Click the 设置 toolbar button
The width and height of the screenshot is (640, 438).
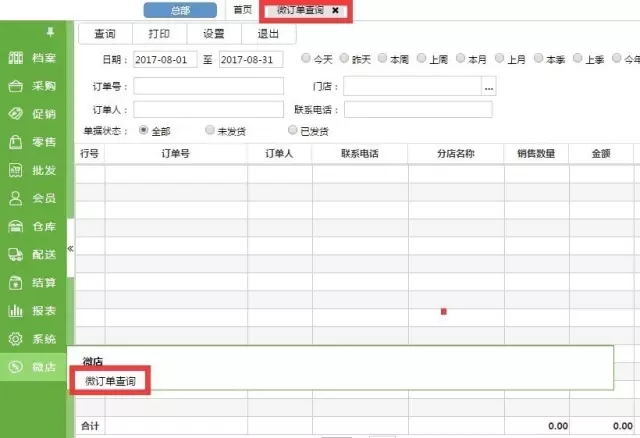214,34
